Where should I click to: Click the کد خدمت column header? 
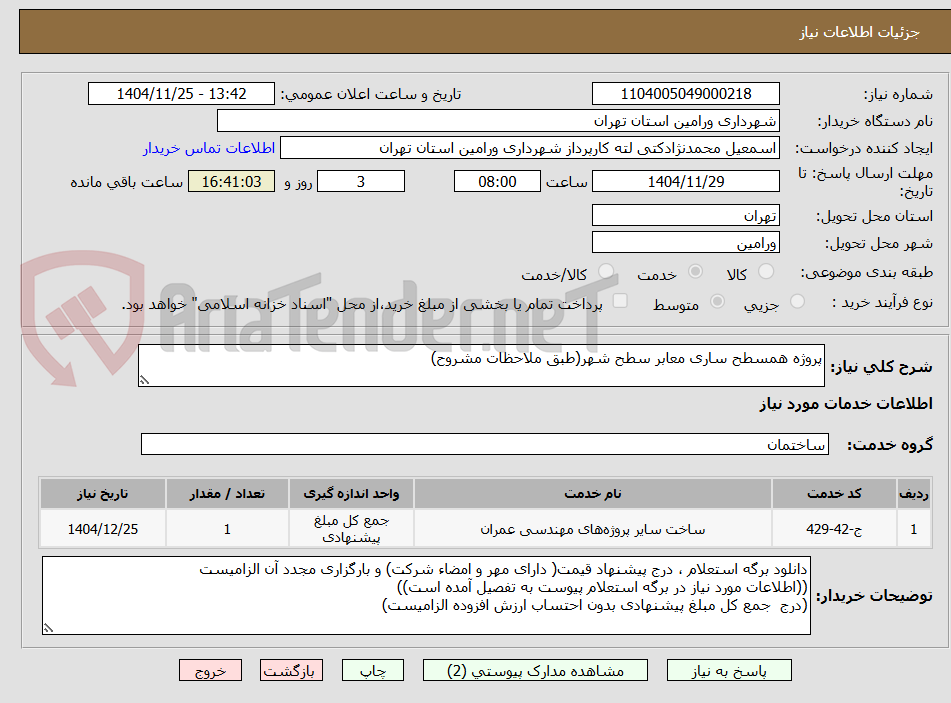[x=834, y=494]
